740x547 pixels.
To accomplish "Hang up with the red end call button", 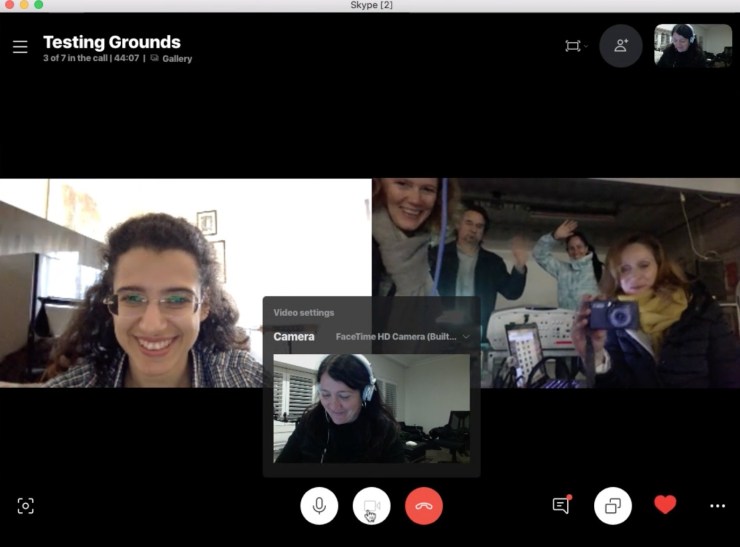I will tap(424, 506).
